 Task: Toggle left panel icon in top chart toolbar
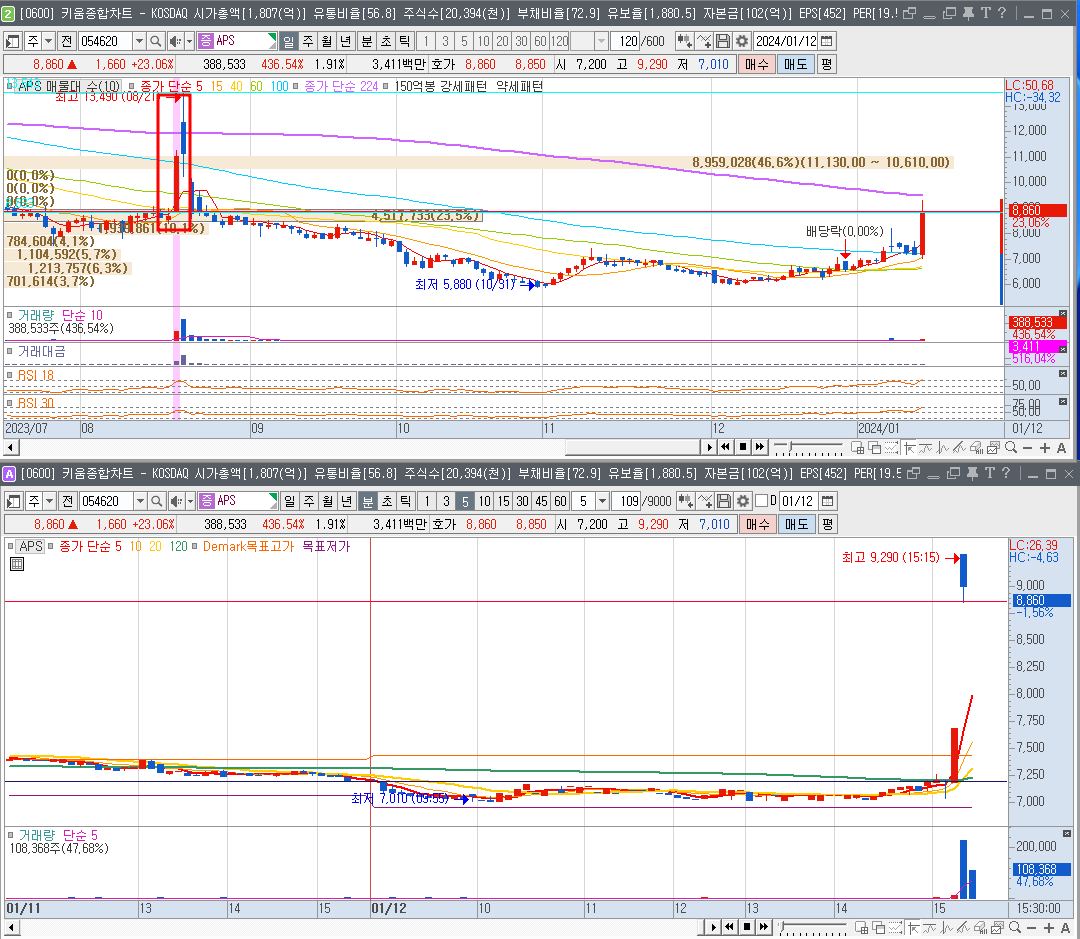pyautogui.click(x=12, y=41)
